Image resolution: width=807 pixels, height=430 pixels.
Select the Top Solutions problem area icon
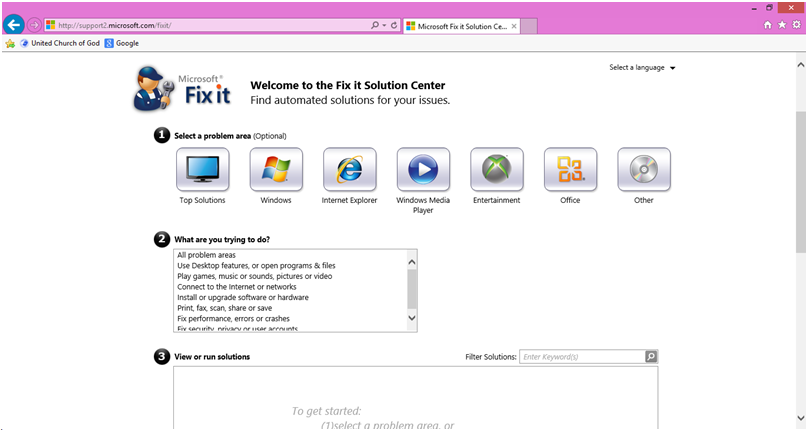coord(203,169)
